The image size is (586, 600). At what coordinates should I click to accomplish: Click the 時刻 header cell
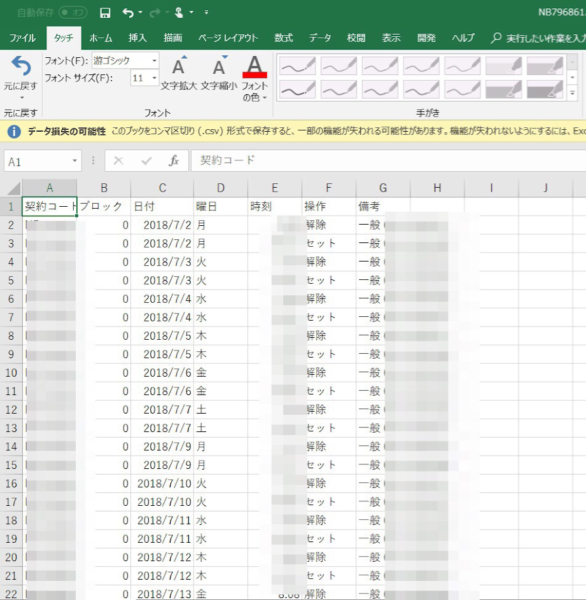[274, 207]
